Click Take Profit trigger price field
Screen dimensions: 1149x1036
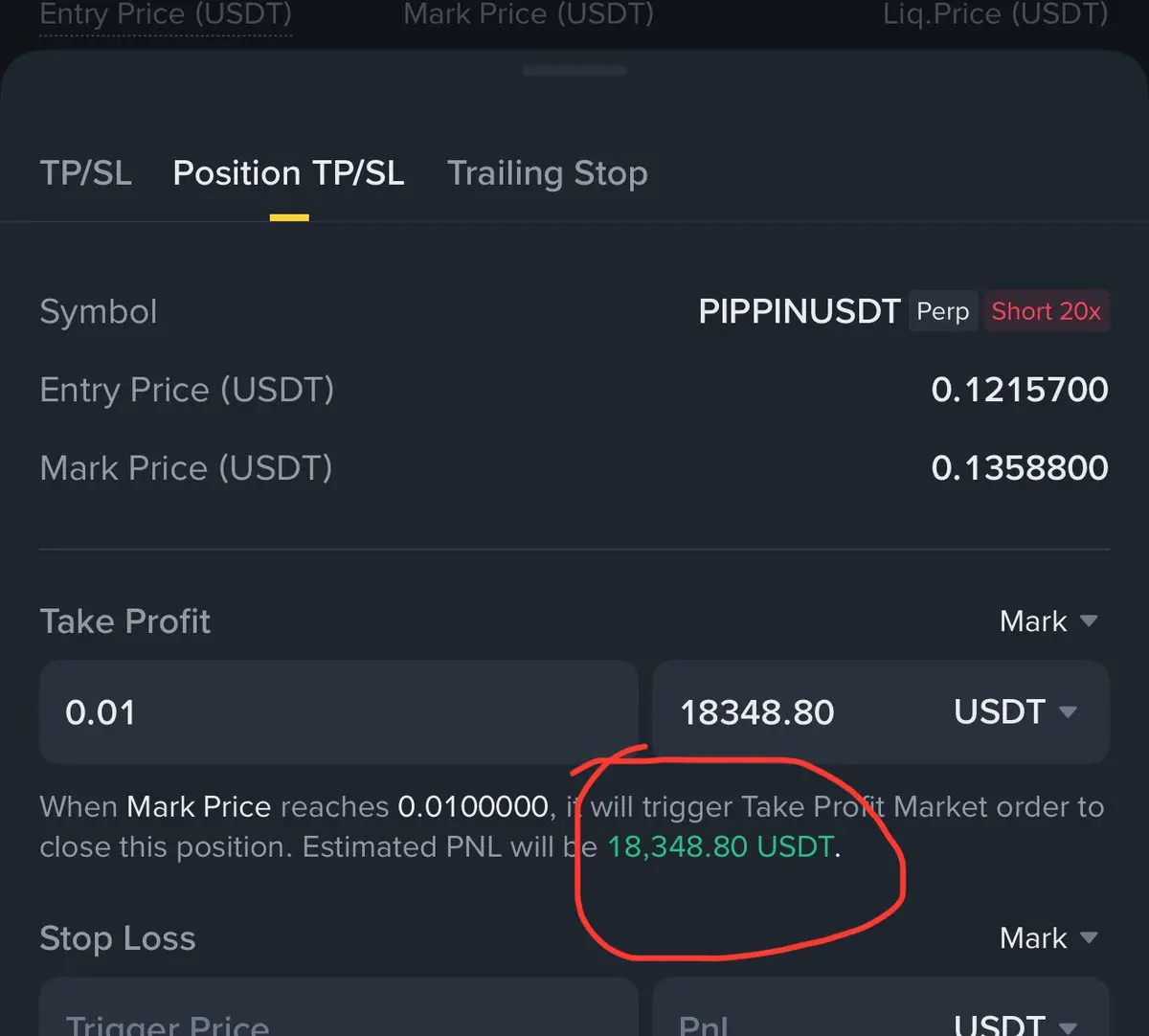tap(337, 712)
